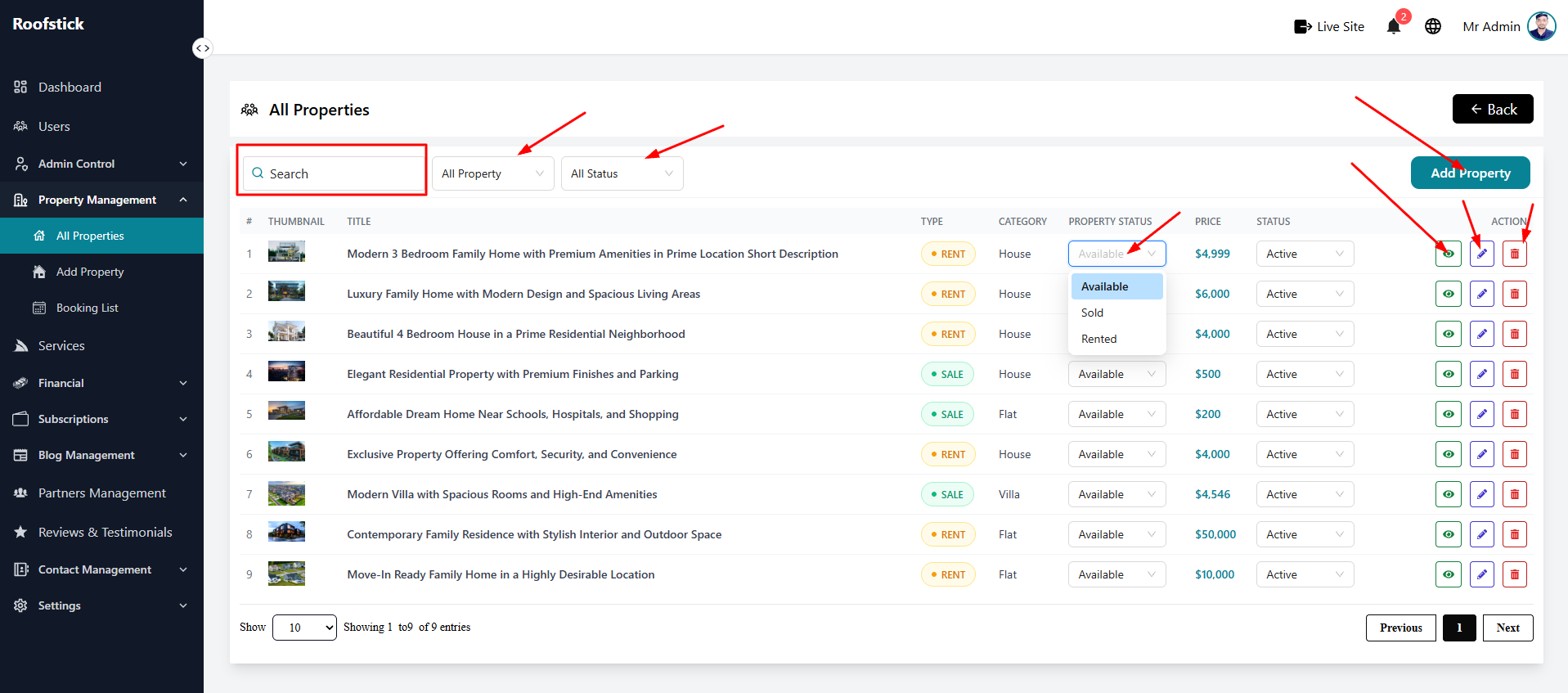The height and width of the screenshot is (693, 1568).
Task: Open the All Status filter dropdown
Action: pyautogui.click(x=622, y=173)
